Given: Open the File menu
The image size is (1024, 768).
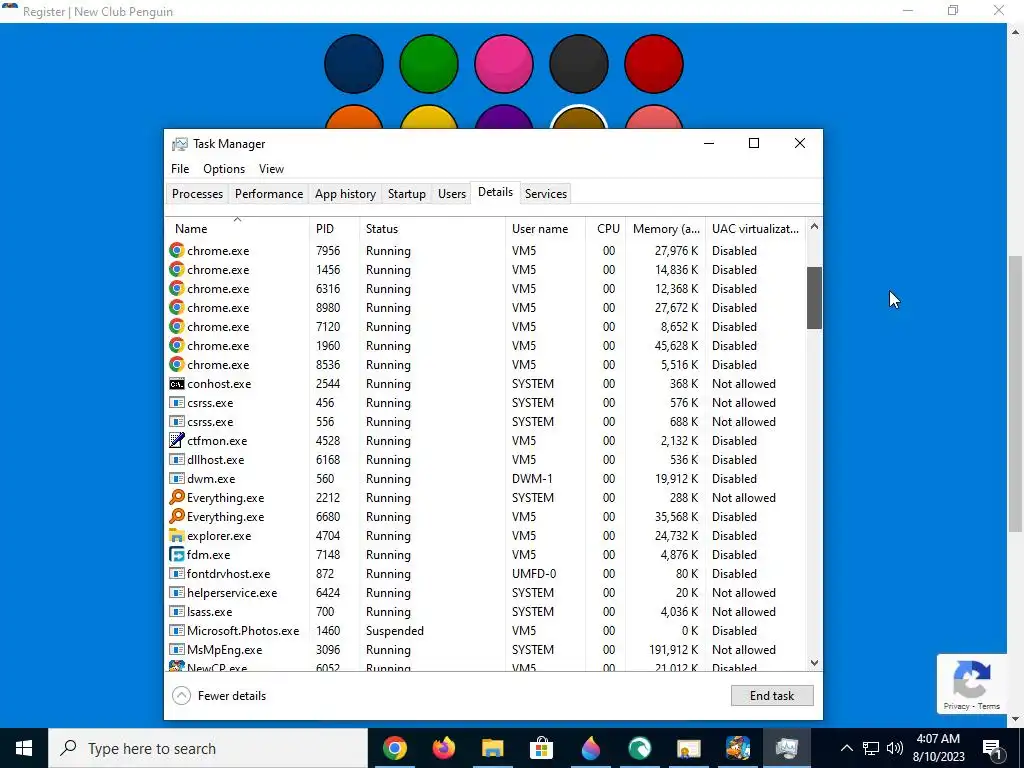Looking at the screenshot, I should point(180,168).
